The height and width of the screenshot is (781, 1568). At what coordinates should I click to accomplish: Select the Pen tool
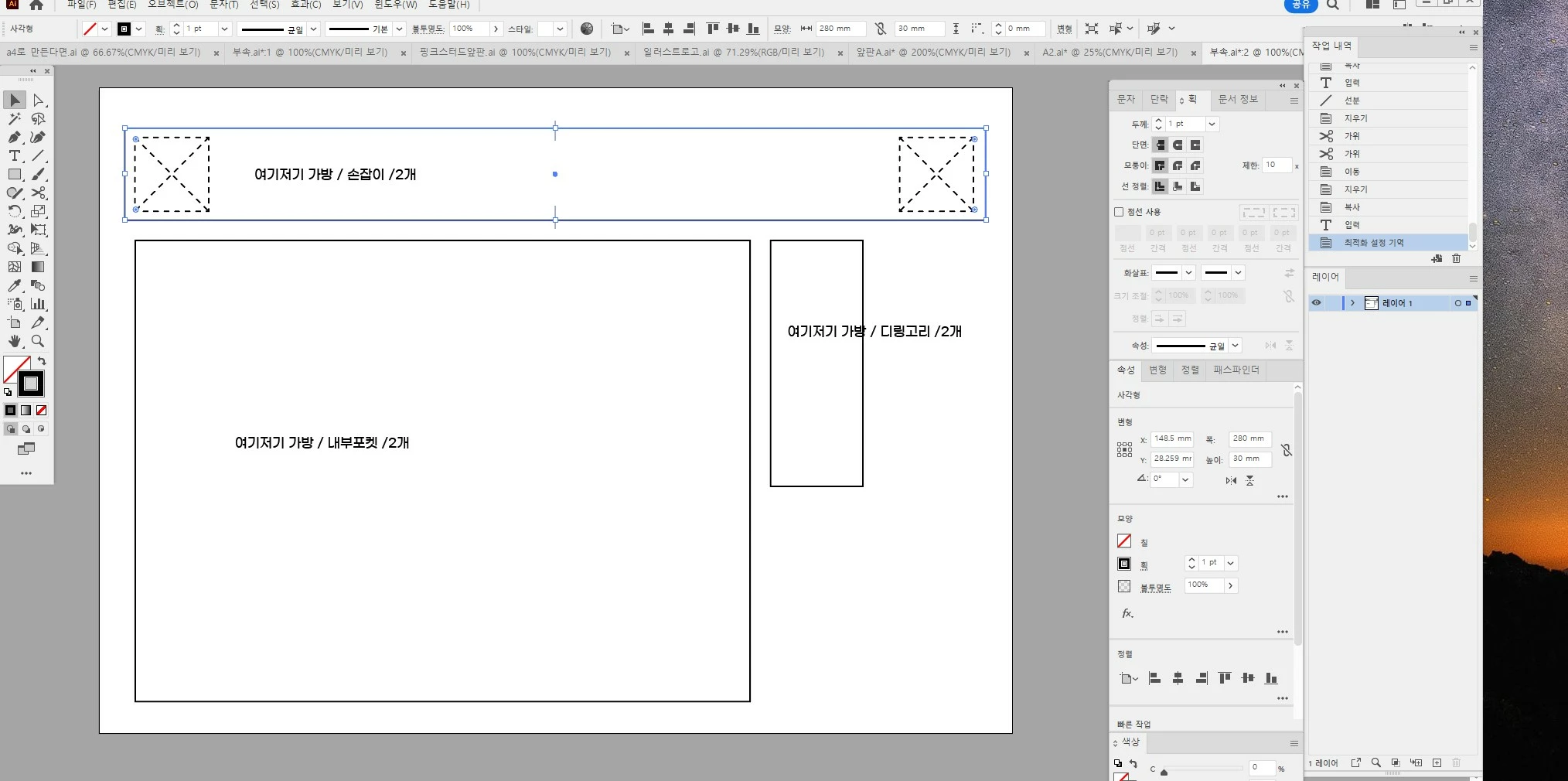click(x=15, y=138)
